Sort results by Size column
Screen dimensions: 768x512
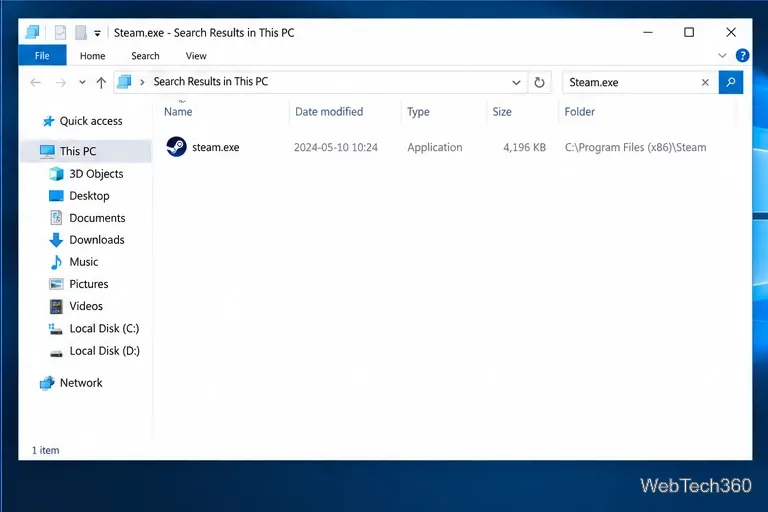502,112
